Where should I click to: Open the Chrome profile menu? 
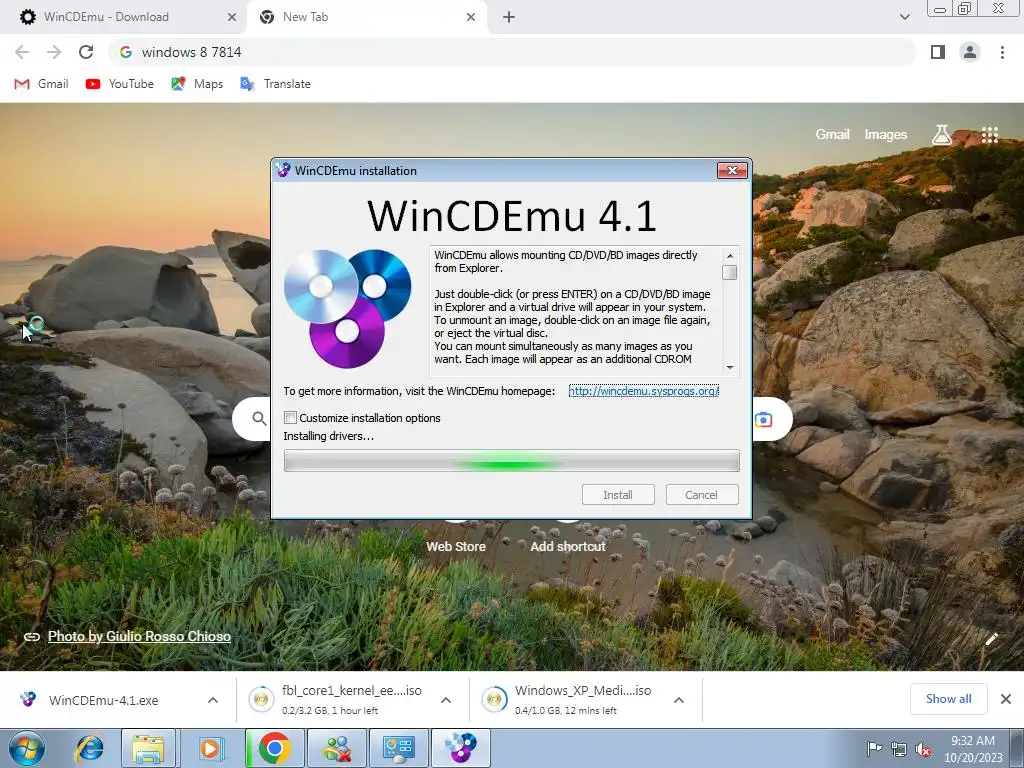[x=970, y=52]
